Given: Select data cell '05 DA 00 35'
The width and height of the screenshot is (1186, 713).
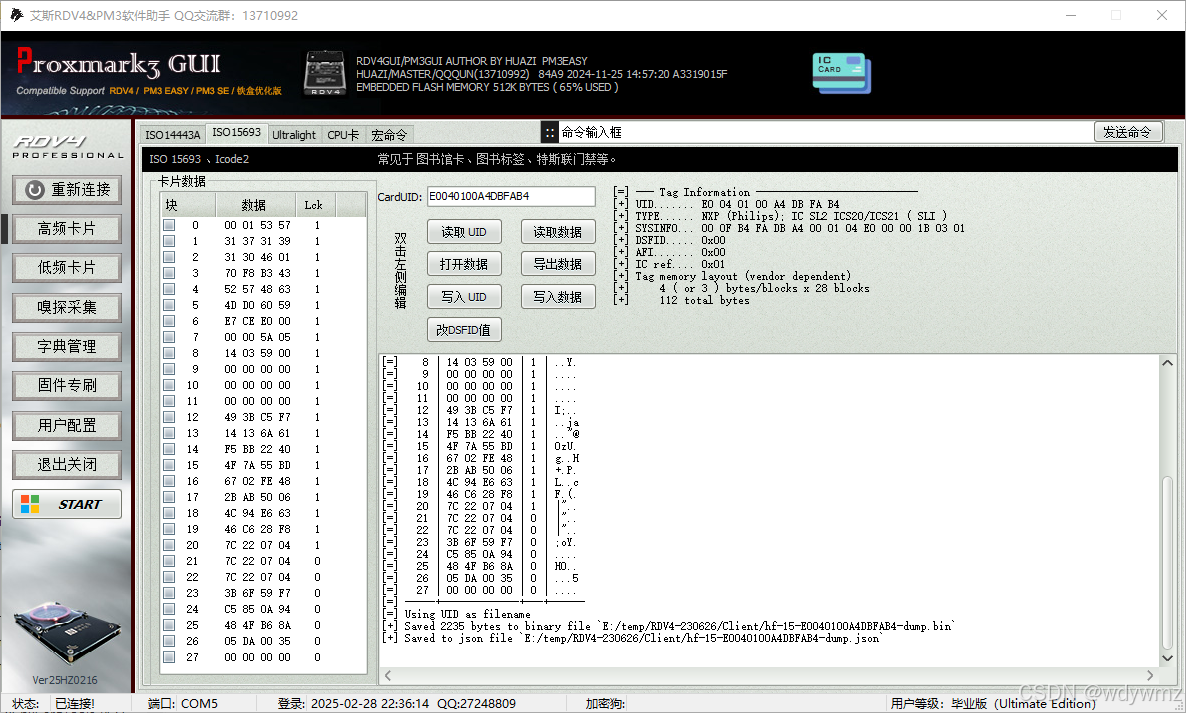Looking at the screenshot, I should point(257,641).
